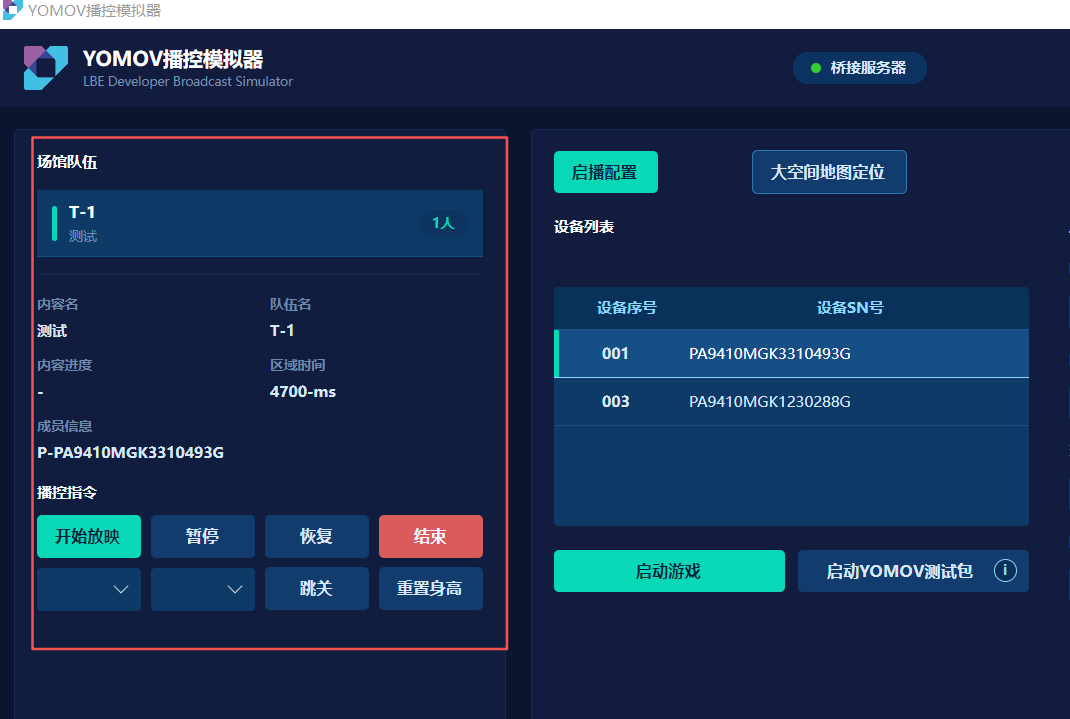The height and width of the screenshot is (719, 1070).
Task: Click the 重置身高 button
Action: [x=431, y=588]
